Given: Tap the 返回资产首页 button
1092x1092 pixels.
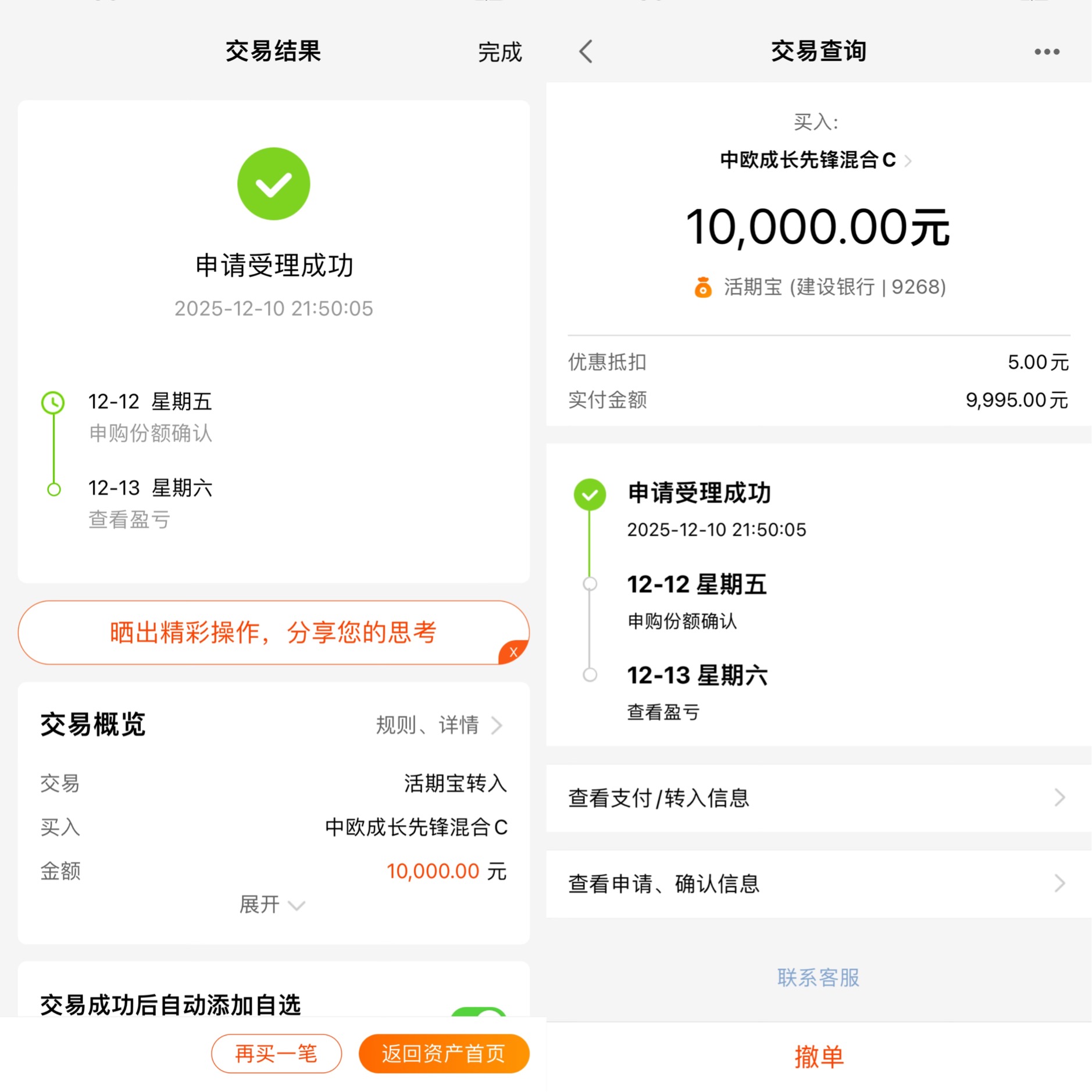Looking at the screenshot, I should (444, 1053).
